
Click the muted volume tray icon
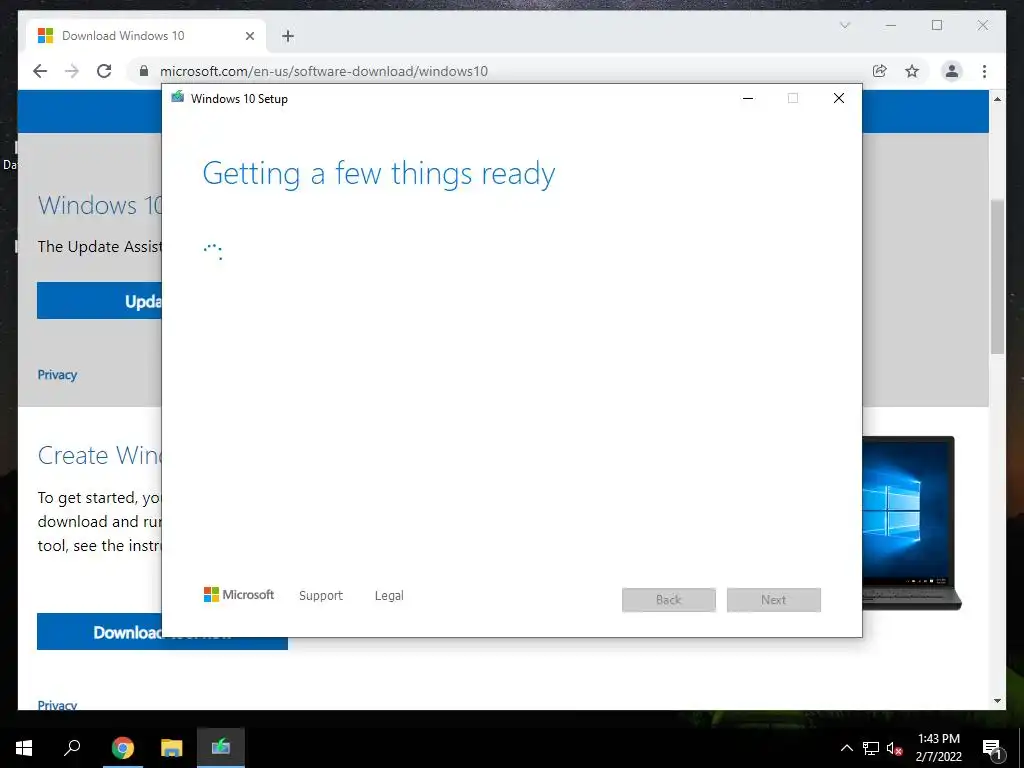(894, 748)
